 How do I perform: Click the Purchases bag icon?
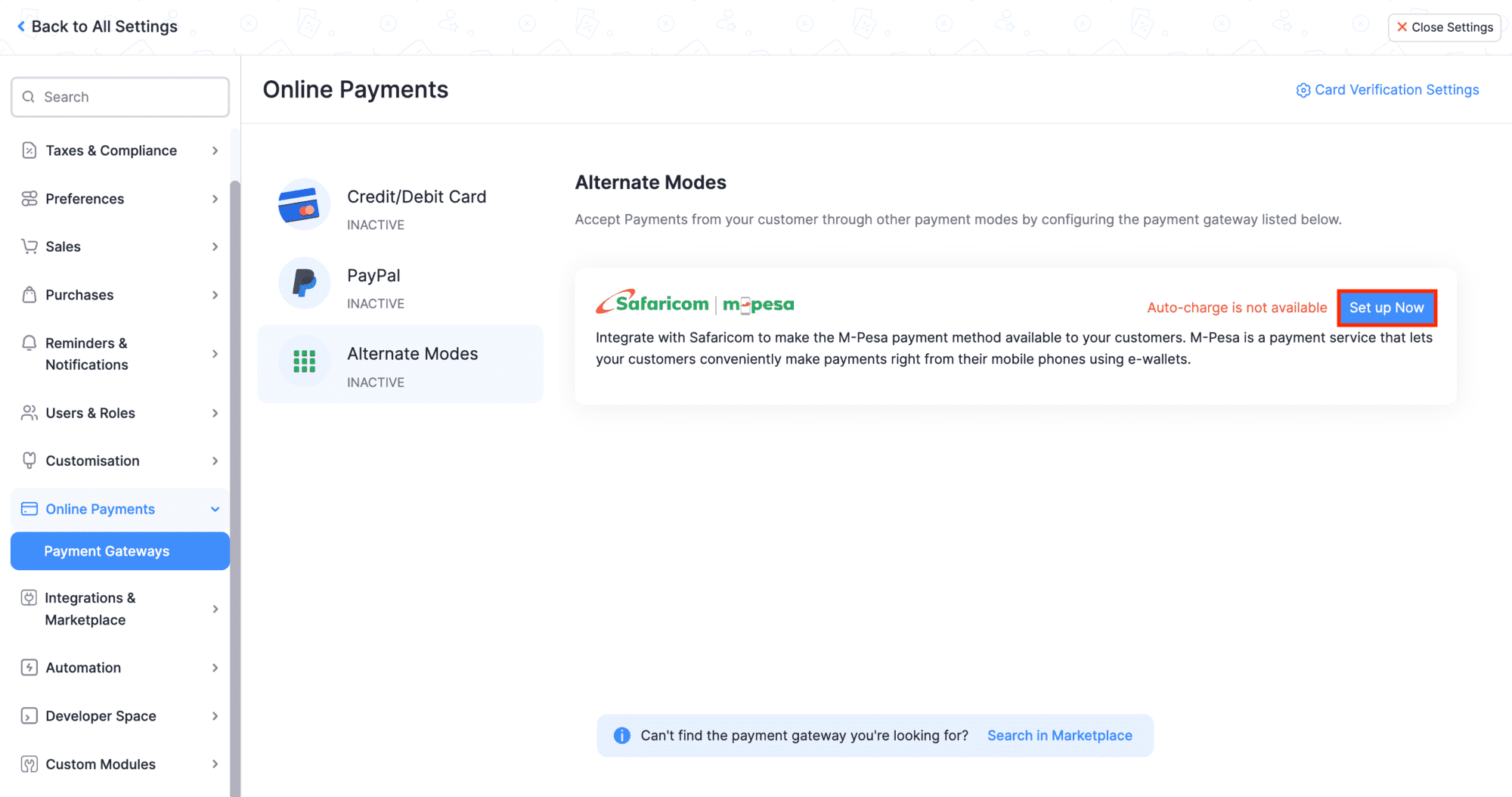pyautogui.click(x=29, y=295)
